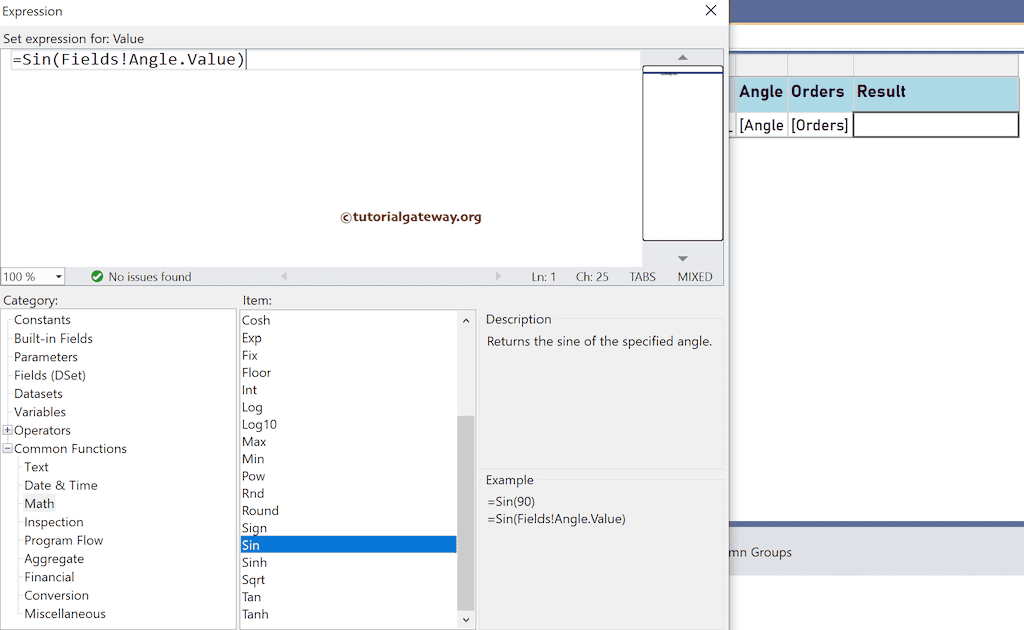Click the empty Result data cell in report
The image size is (1024, 630).
(x=936, y=125)
